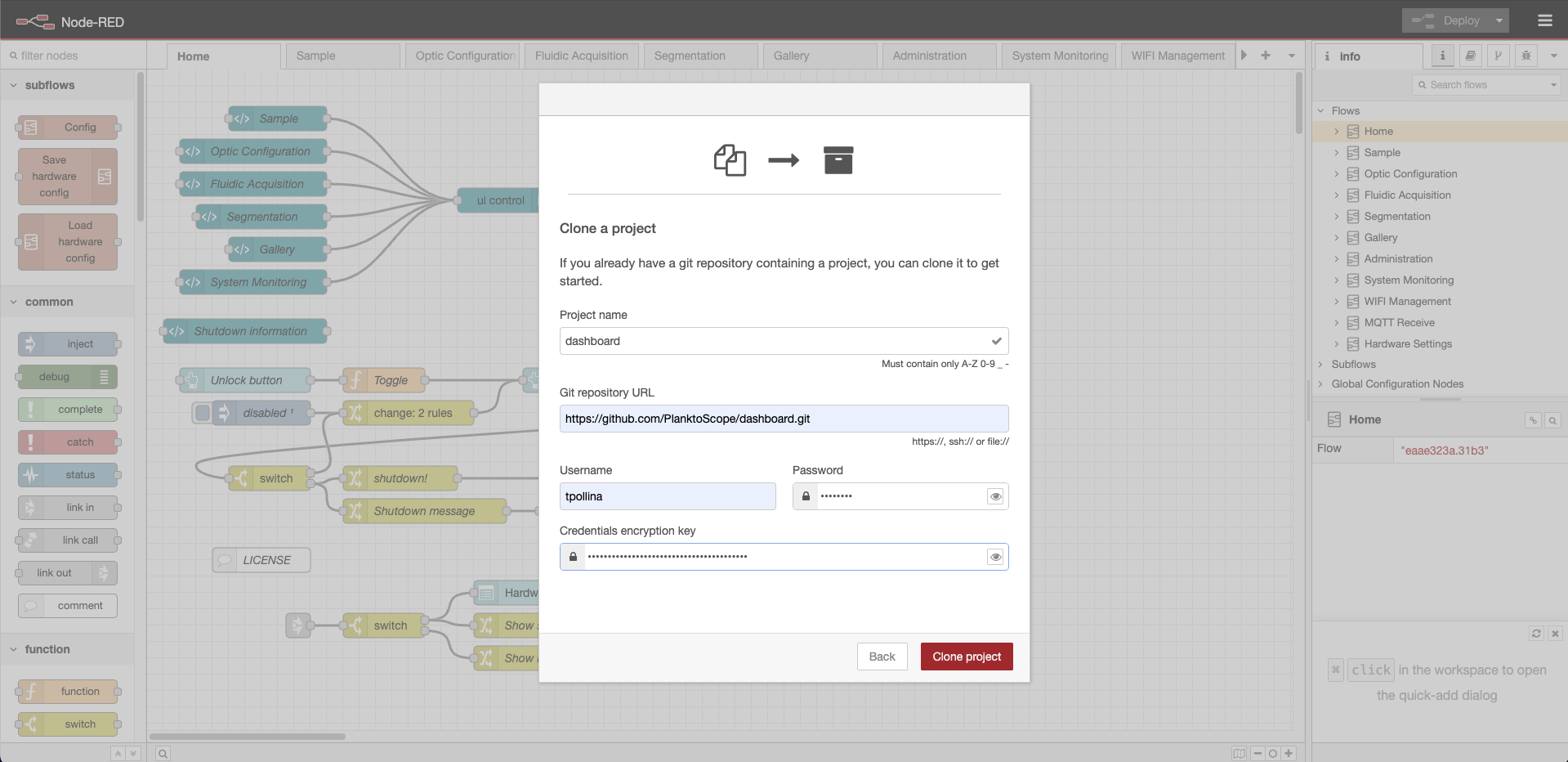Image resolution: width=1568 pixels, height=762 pixels.
Task: Zoom in the workspace
Action: click(x=1289, y=754)
